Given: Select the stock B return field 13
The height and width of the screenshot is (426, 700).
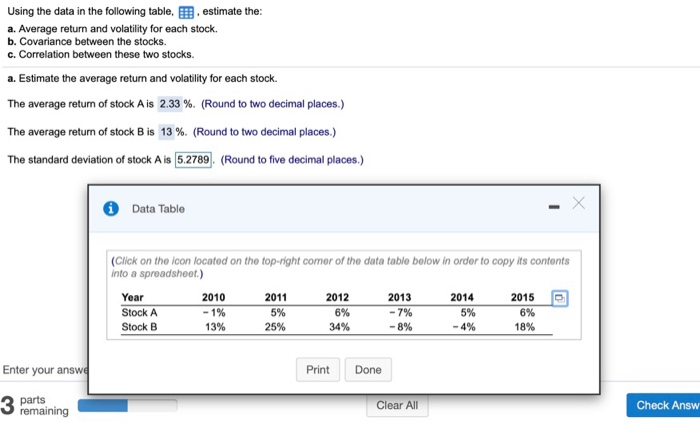Looking at the screenshot, I should coord(168,131).
